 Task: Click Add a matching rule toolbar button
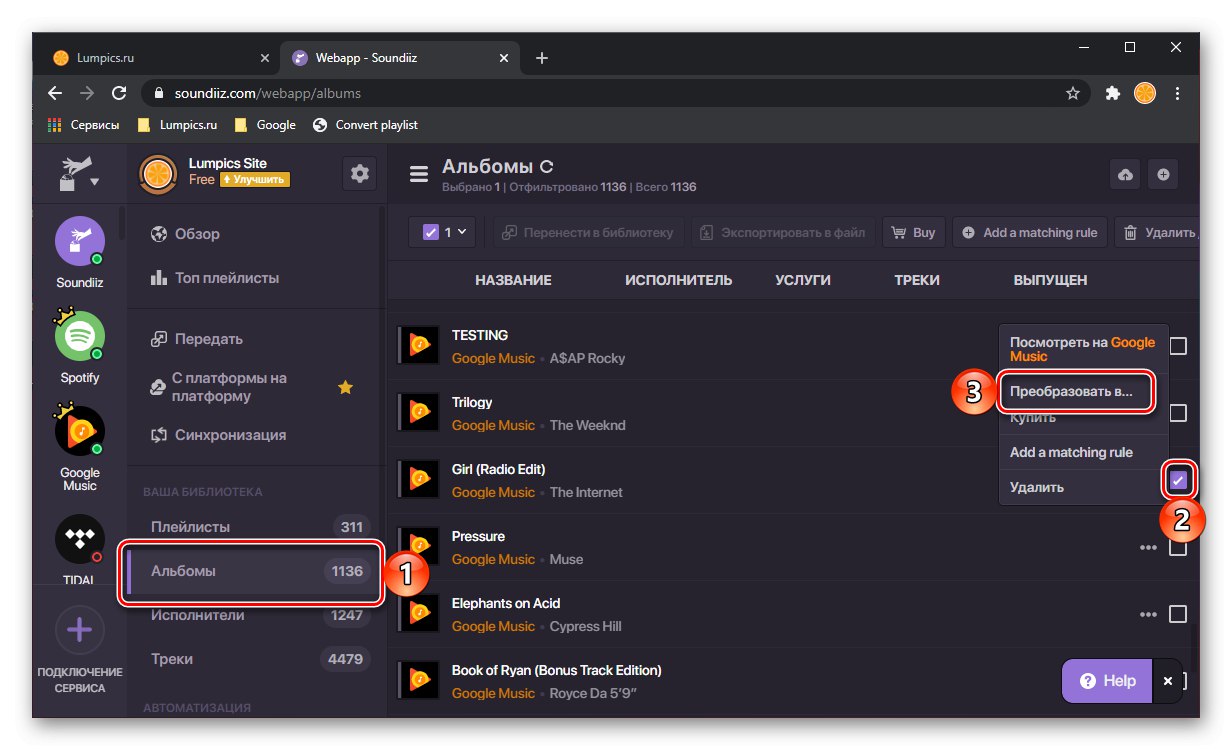[1030, 232]
